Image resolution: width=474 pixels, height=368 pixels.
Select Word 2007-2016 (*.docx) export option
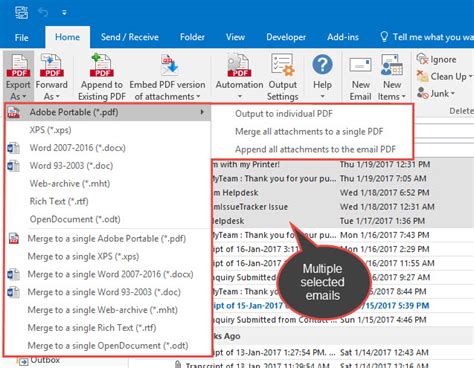click(x=77, y=148)
